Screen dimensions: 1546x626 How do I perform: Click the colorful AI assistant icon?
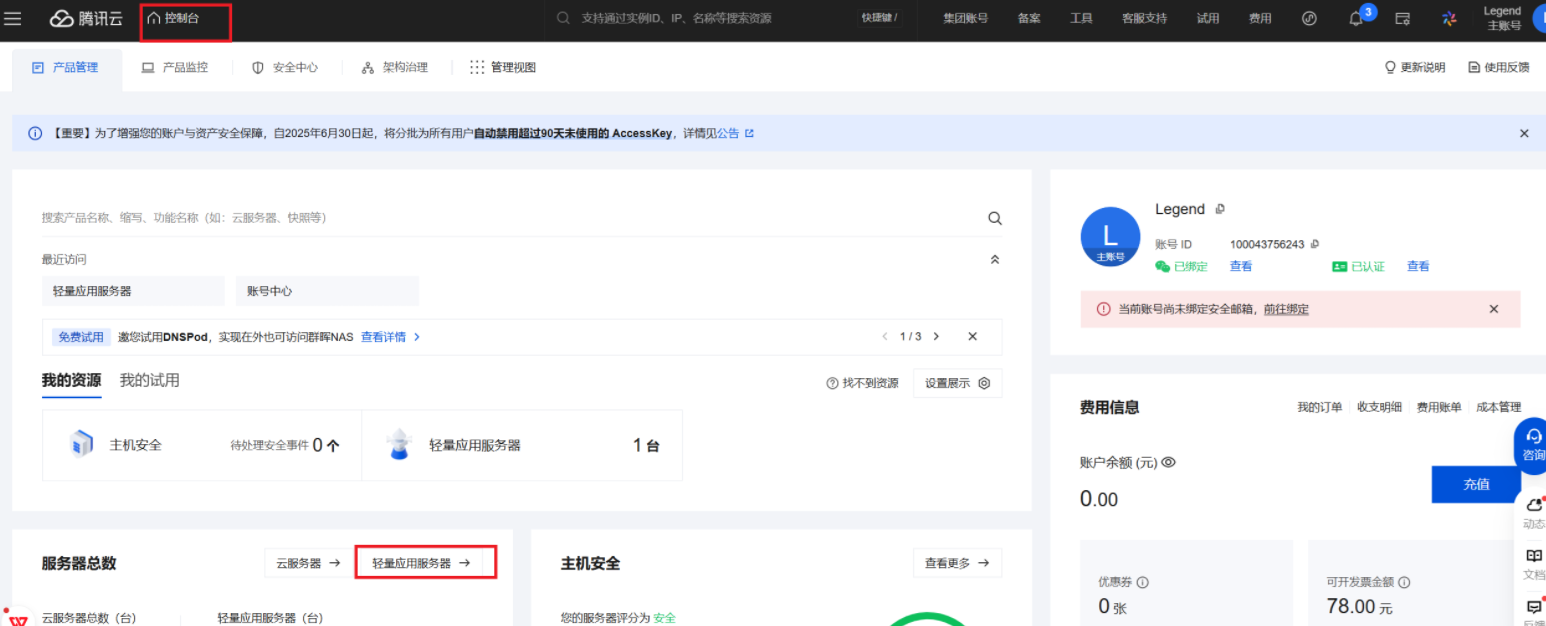tap(1448, 18)
